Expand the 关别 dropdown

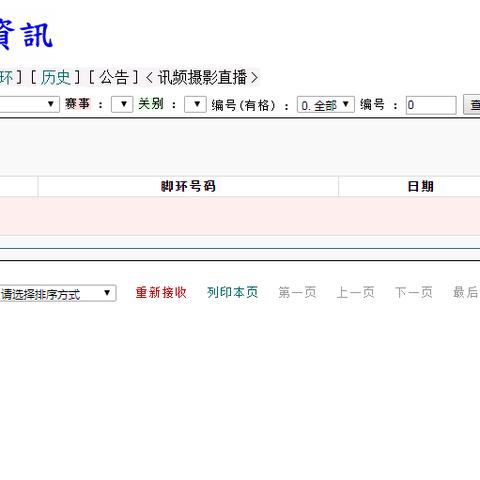(195, 105)
